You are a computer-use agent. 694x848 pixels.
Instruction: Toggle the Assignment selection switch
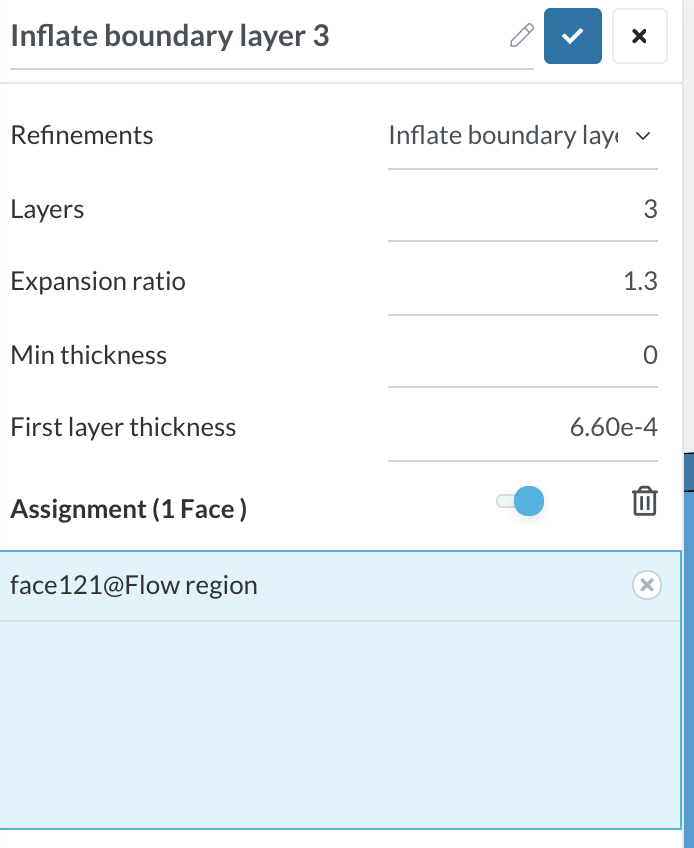pos(520,501)
